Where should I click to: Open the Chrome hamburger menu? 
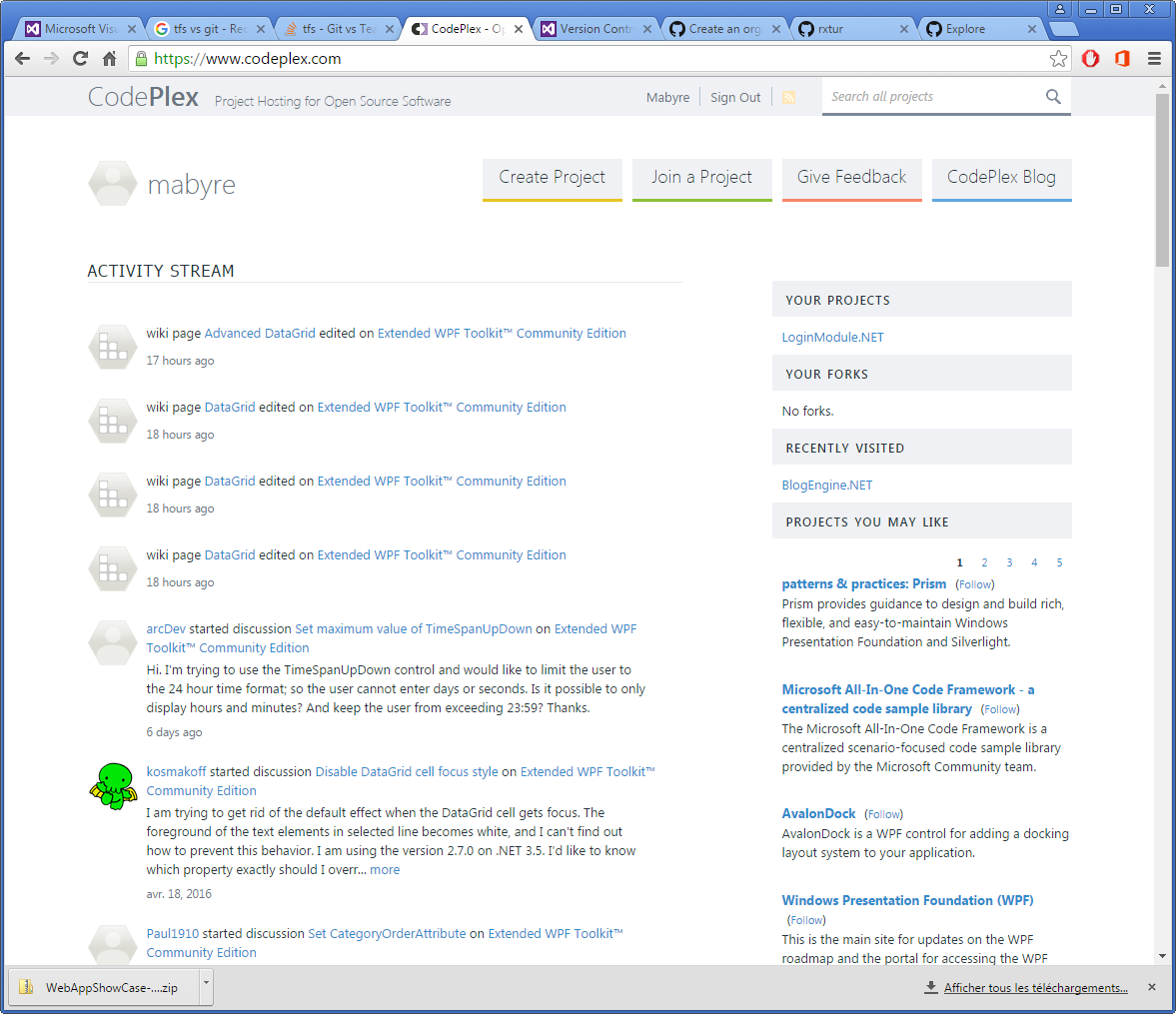coord(1154,59)
